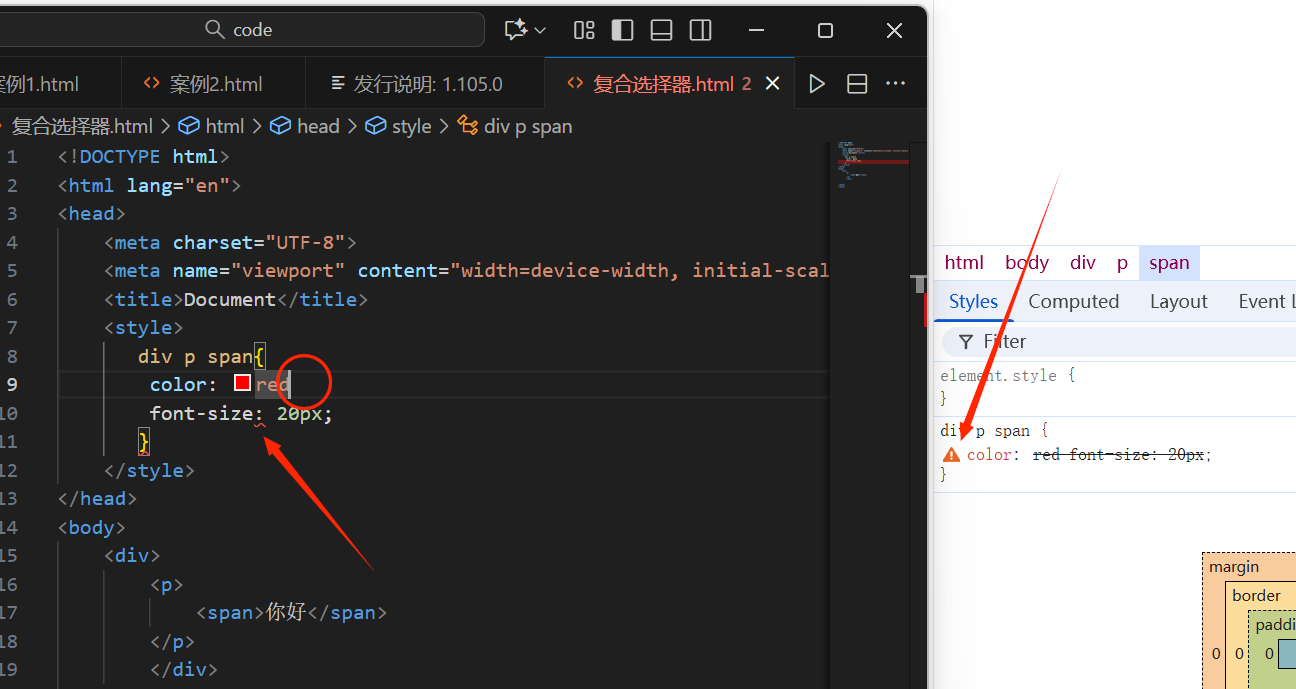
Task: Open the customize layout icon
Action: [x=584, y=30]
